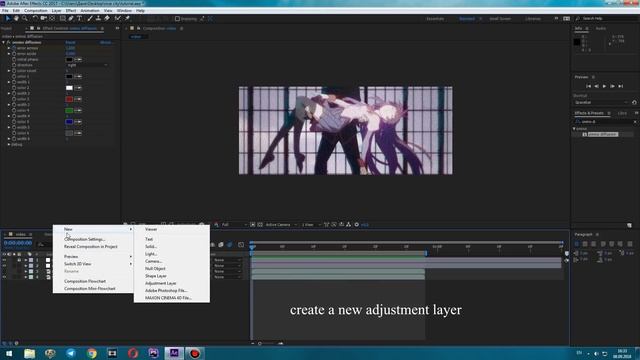Image resolution: width=640 pixels, height=360 pixels.
Task: Select the Selection arrow tool
Action: pos(7,18)
